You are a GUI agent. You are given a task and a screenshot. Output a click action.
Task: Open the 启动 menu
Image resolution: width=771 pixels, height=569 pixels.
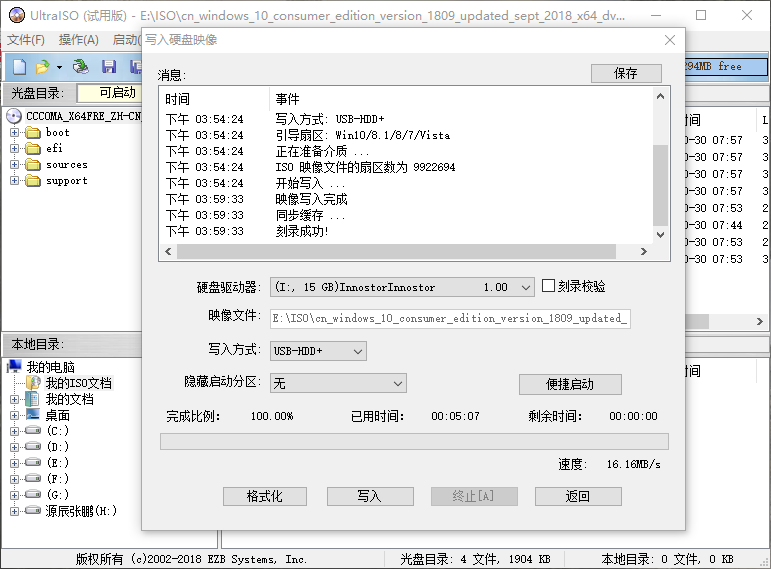click(x=126, y=39)
